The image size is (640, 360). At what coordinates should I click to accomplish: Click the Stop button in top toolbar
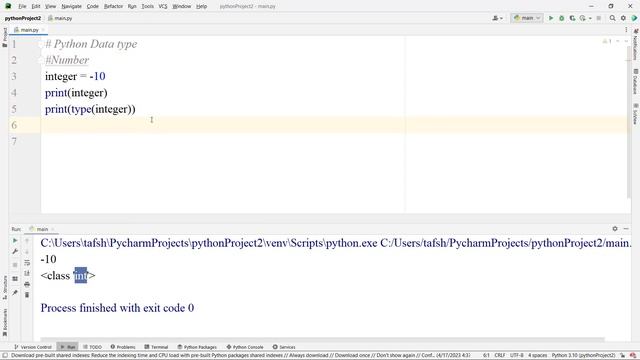tap(599, 18)
